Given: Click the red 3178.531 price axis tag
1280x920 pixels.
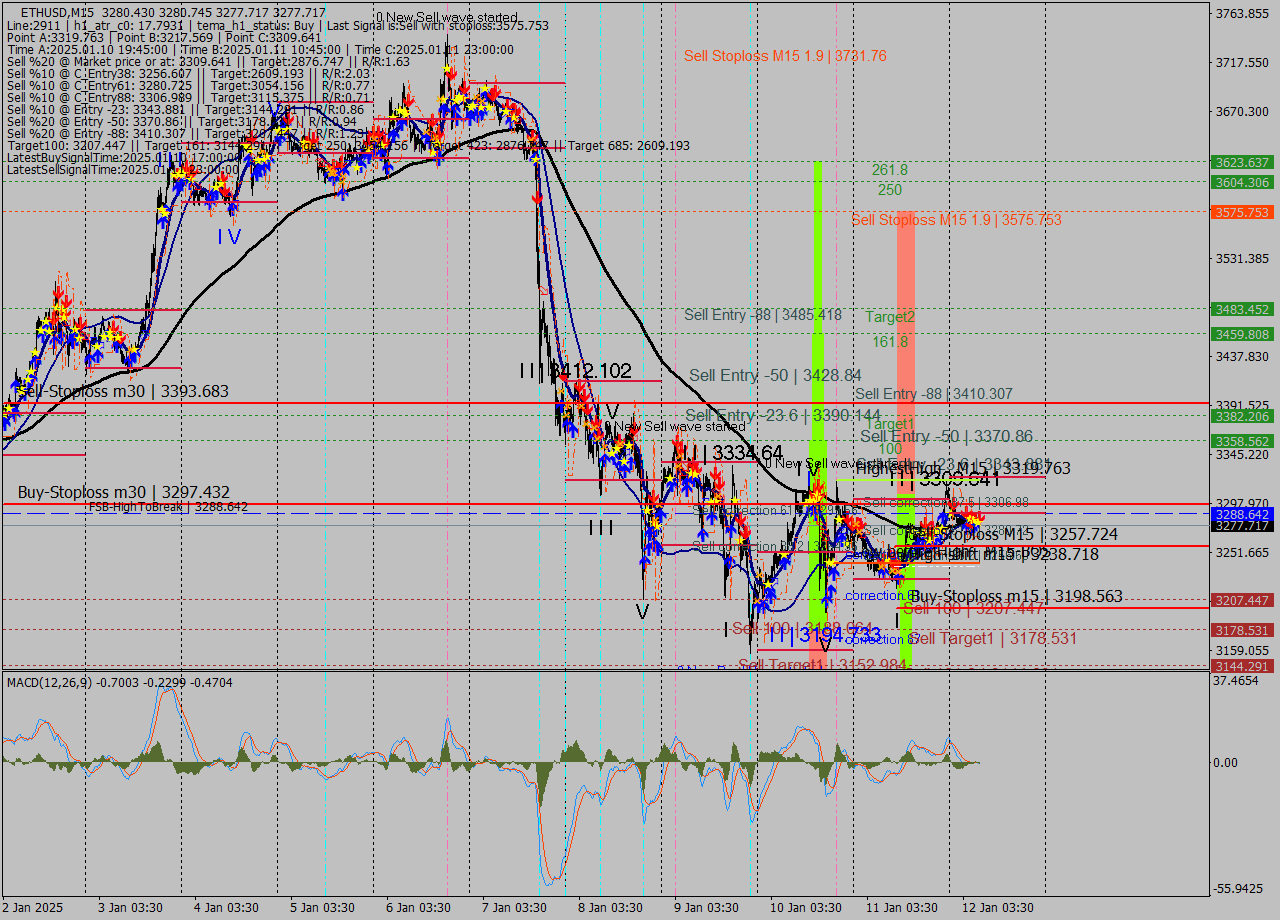Looking at the screenshot, I should [1242, 630].
